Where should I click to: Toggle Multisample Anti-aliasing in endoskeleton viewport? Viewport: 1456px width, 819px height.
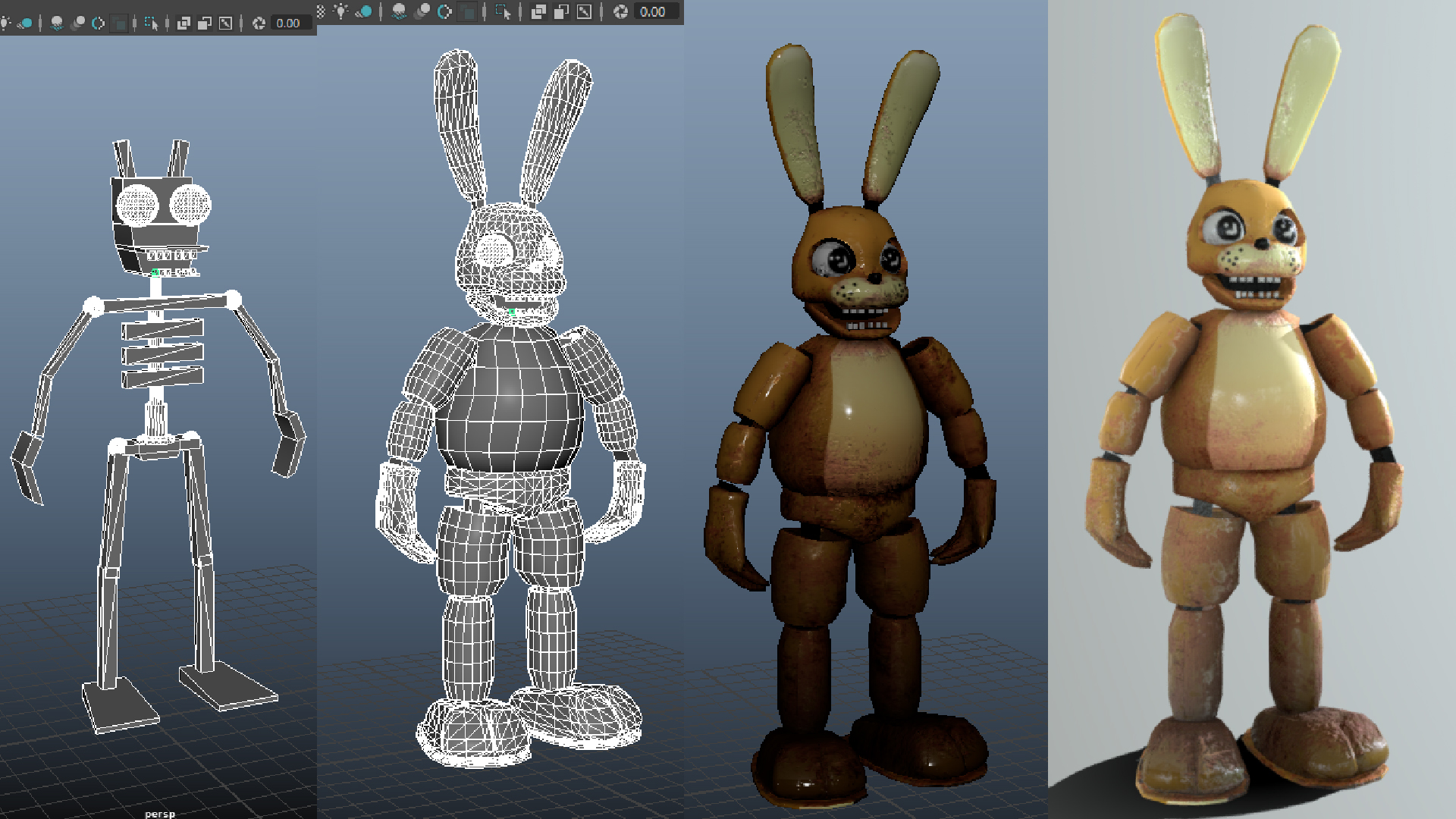click(98, 23)
